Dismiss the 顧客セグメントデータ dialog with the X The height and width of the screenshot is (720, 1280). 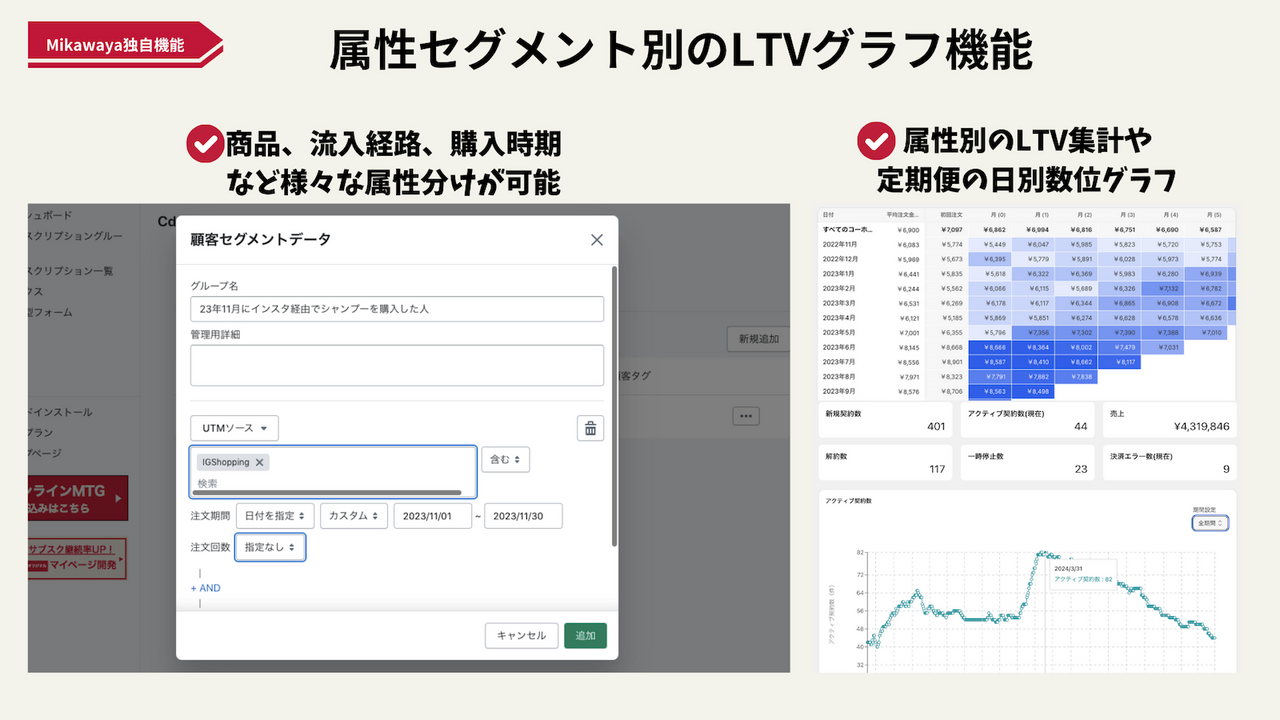pos(597,239)
